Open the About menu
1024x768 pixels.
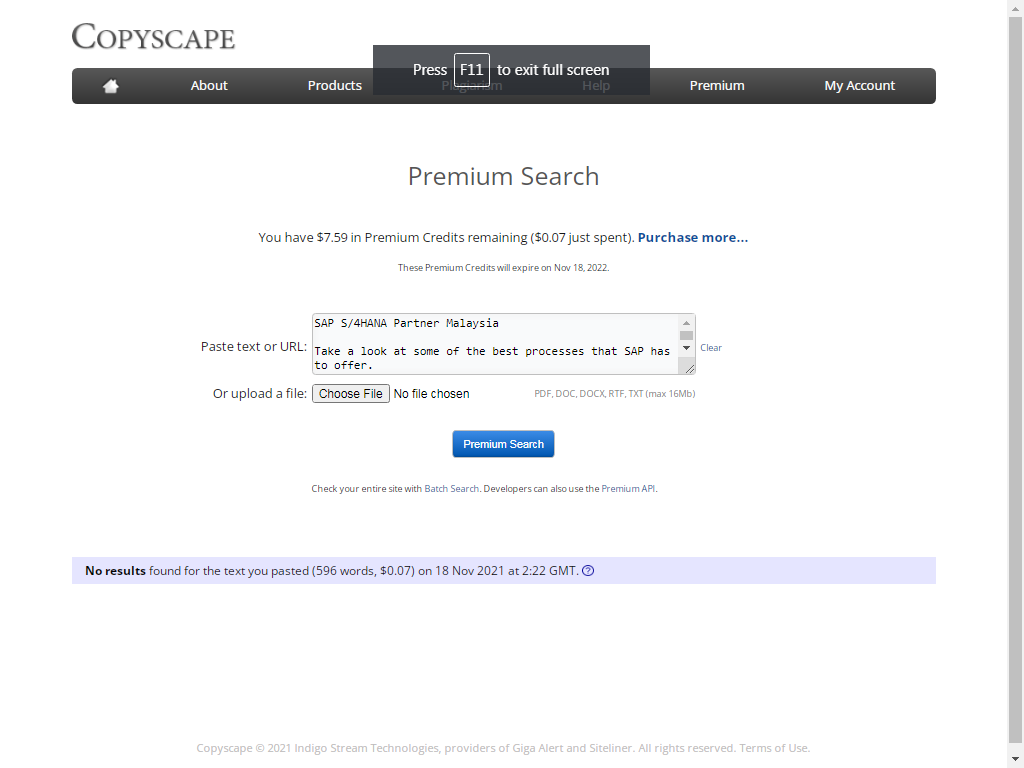pos(209,86)
